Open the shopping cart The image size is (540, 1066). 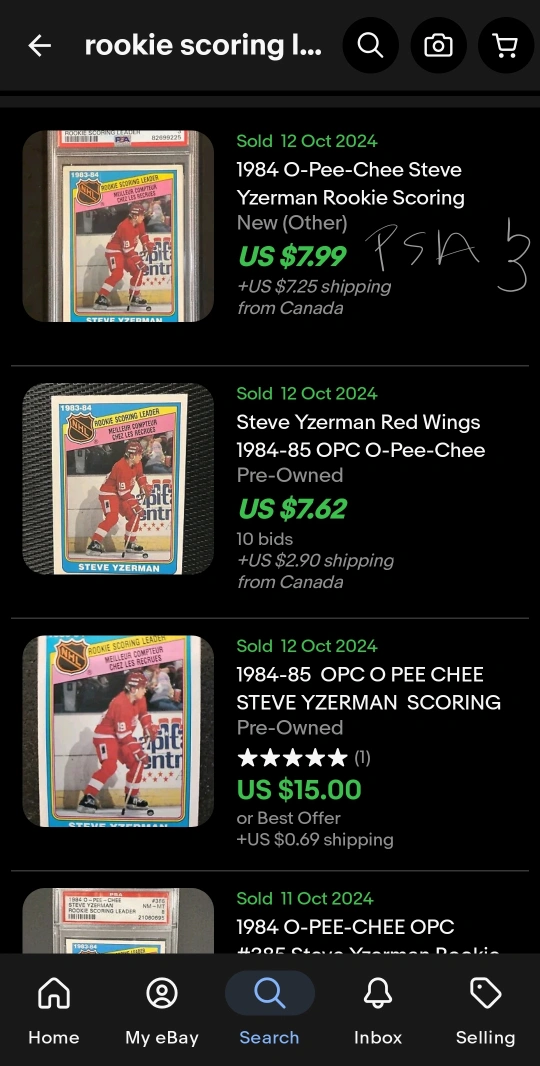click(505, 46)
